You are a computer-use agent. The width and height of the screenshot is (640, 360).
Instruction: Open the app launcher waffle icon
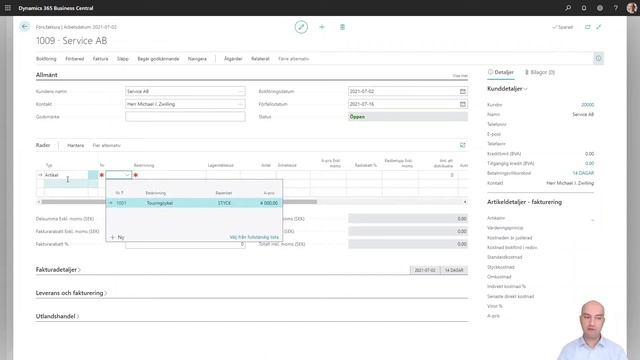pyautogui.click(x=8, y=8)
